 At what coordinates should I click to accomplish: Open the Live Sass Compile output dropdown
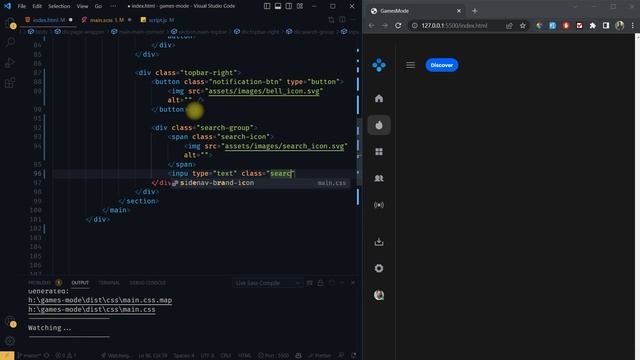(267, 283)
